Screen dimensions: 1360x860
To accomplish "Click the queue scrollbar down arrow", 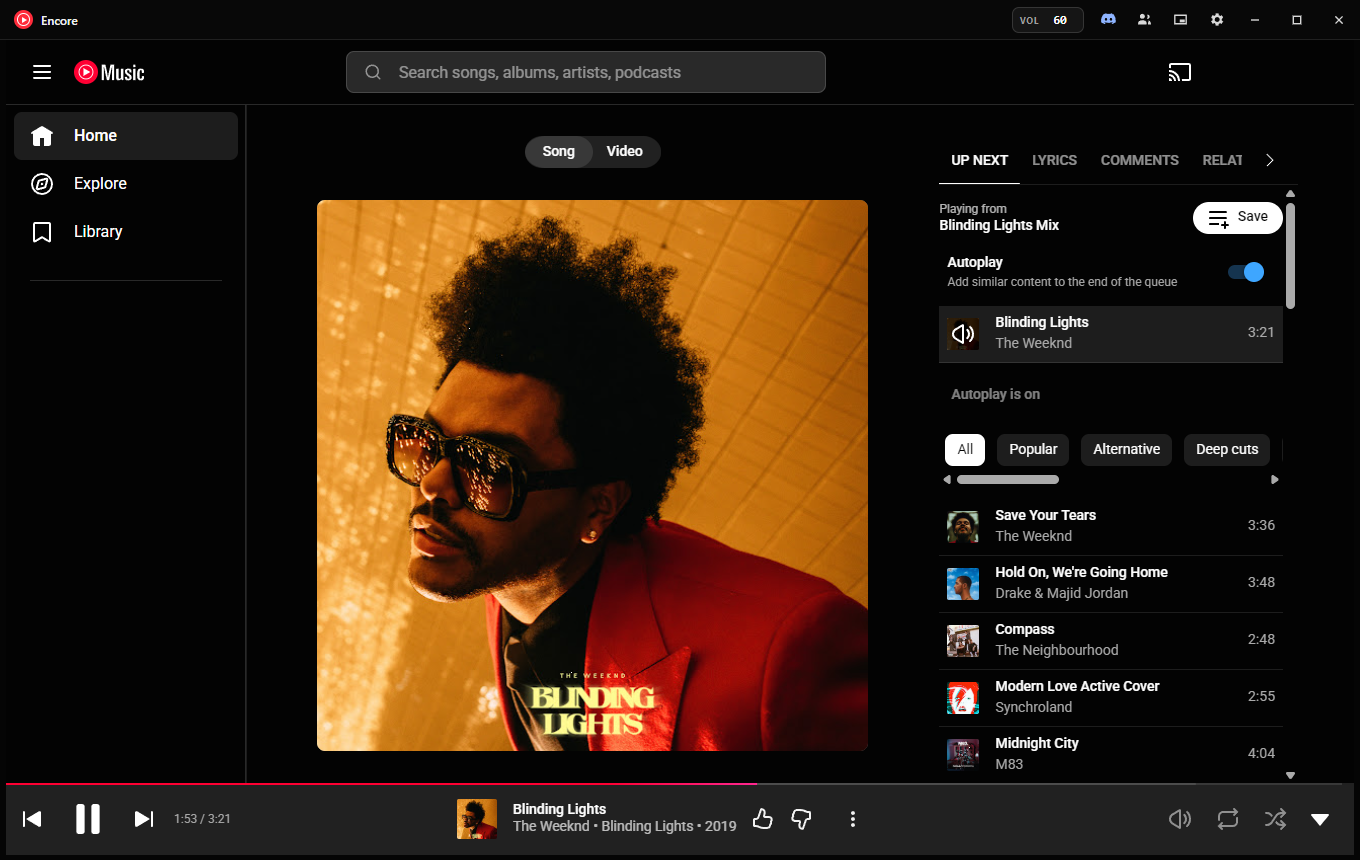I will point(1290,775).
